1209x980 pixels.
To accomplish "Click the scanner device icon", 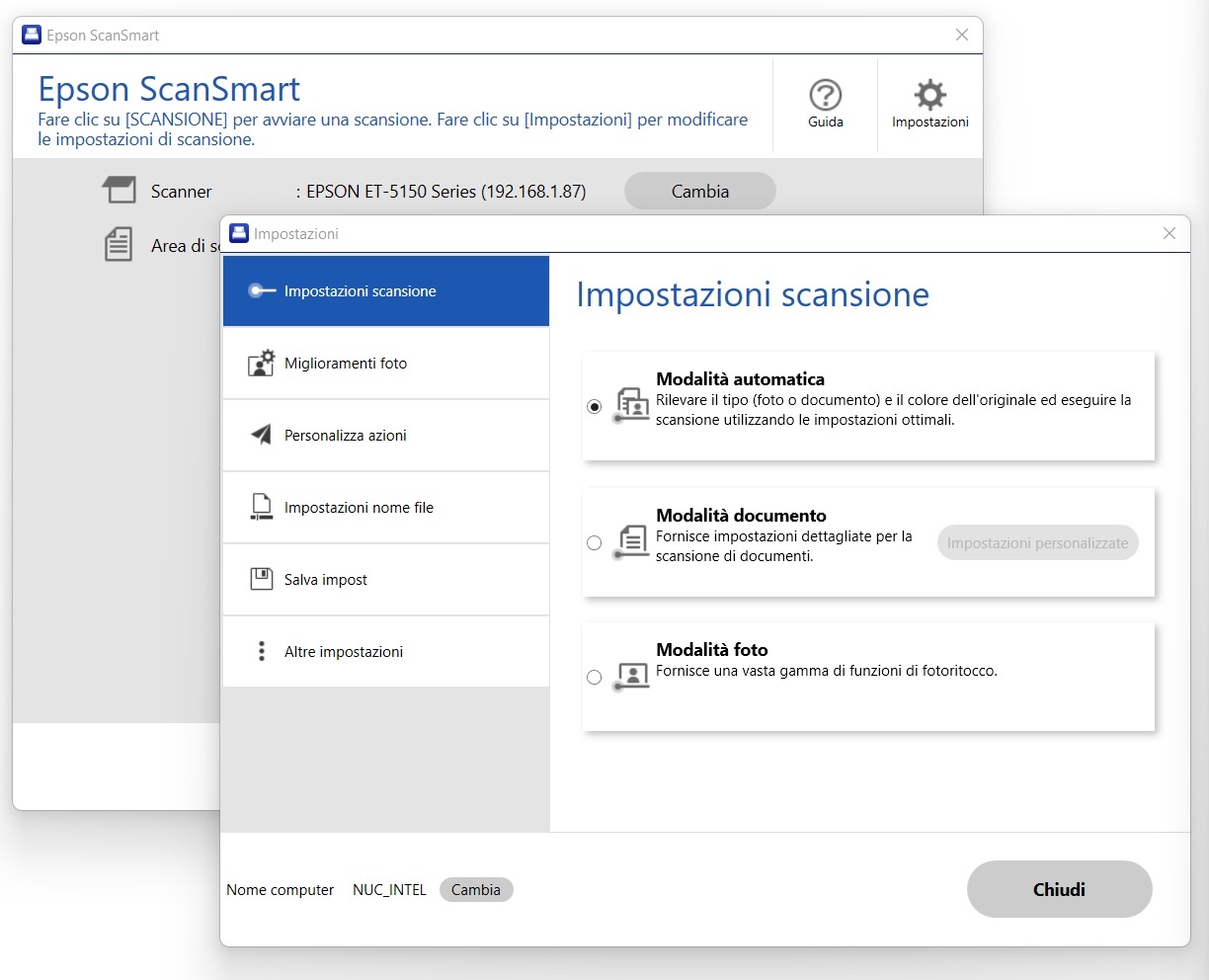I will click(x=120, y=190).
